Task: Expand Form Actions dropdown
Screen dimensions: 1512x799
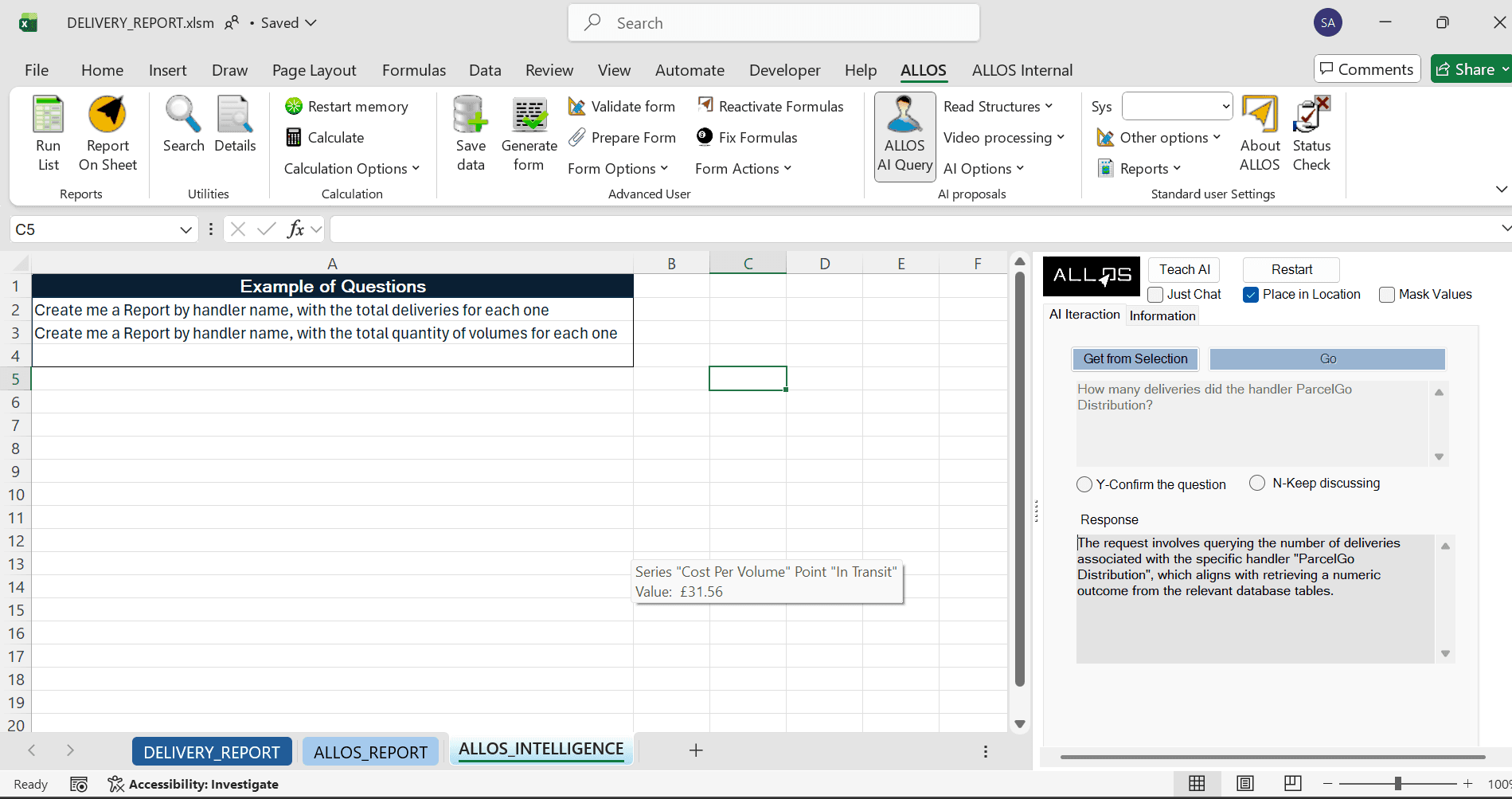Action: [743, 169]
